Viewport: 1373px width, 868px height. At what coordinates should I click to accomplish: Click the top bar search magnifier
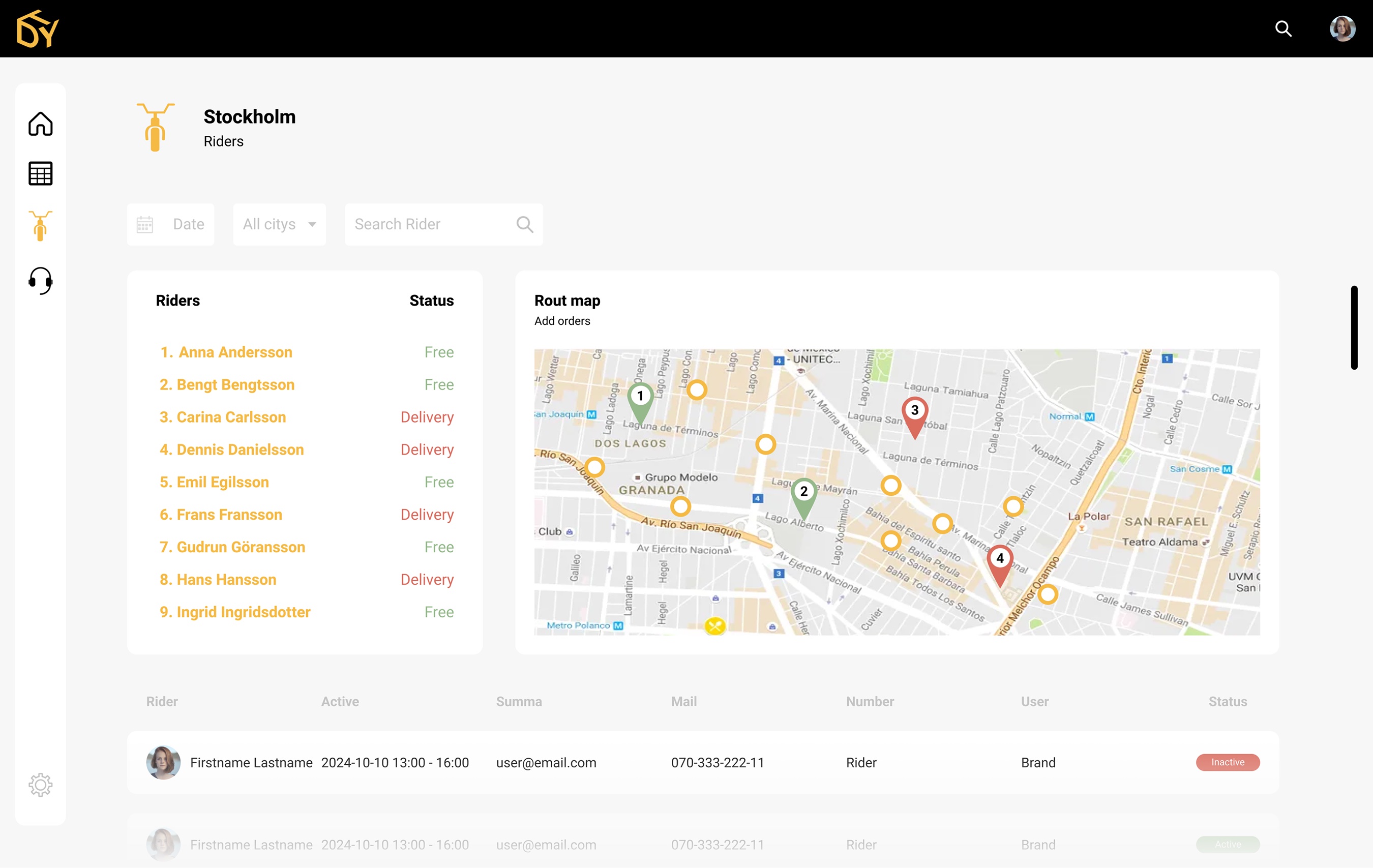[x=1283, y=28]
